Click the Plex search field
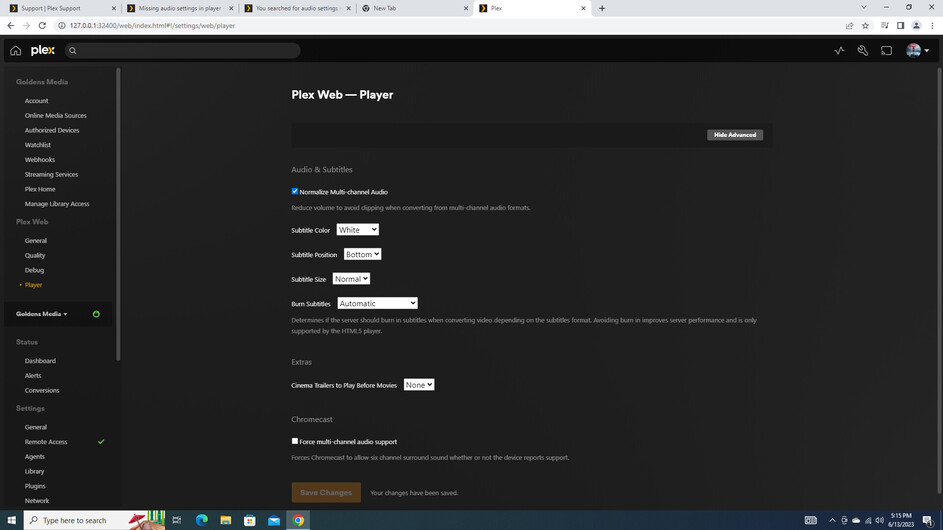The height and width of the screenshot is (530, 943). tap(182, 51)
